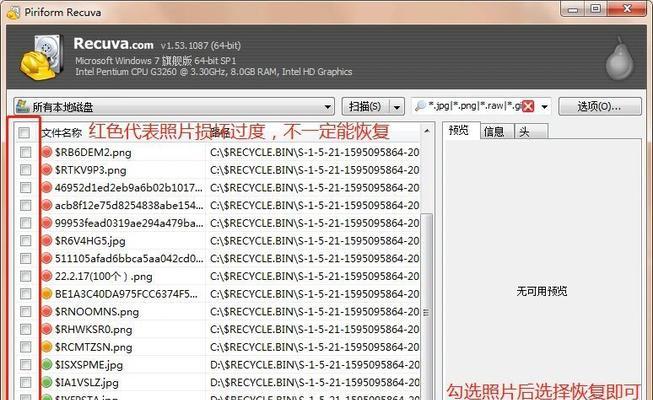This screenshot has width=653, height=400.
Task: Click the Recuva title bar icon
Action: coord(13,12)
